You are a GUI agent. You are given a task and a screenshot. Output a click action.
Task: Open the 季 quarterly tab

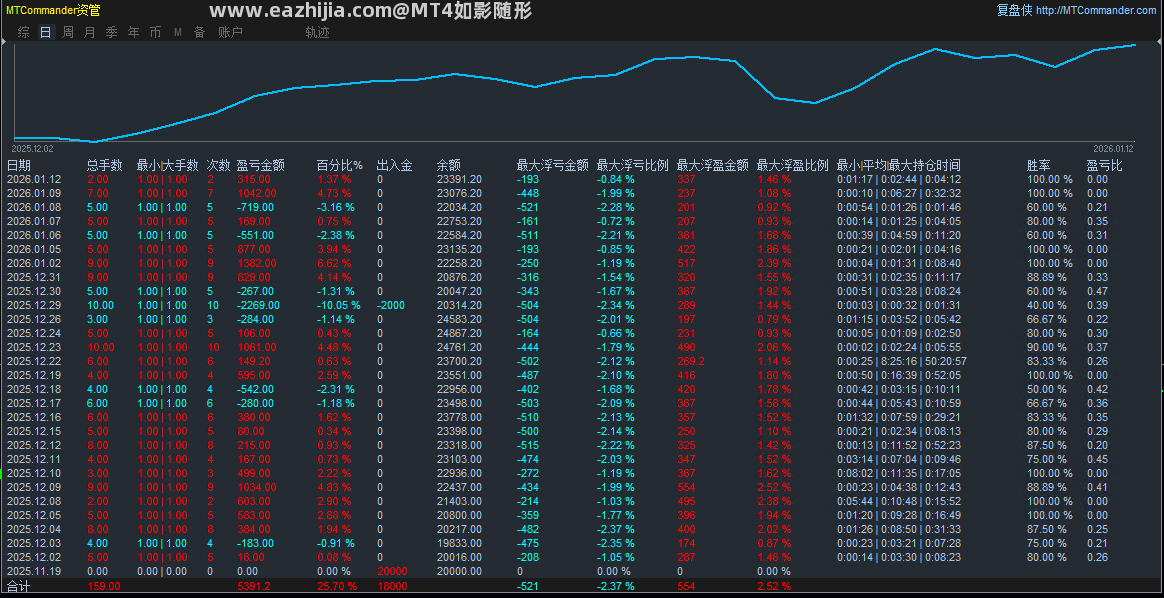click(x=111, y=32)
